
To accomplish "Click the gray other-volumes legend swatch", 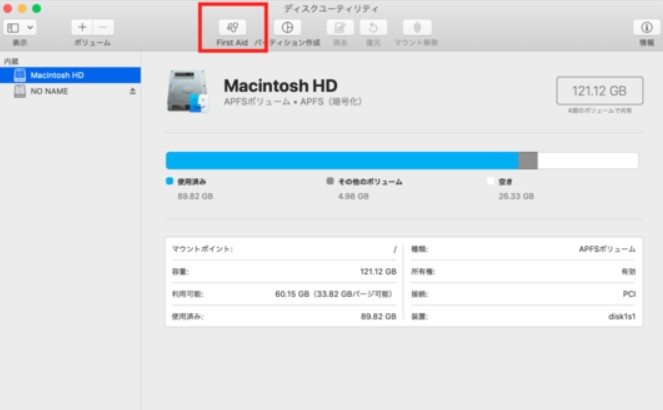I will click(330, 181).
